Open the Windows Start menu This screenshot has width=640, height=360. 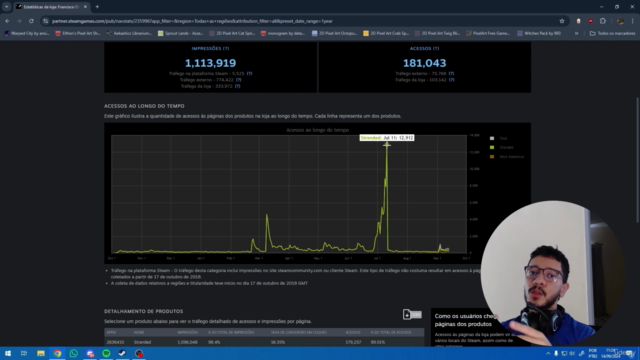point(8,353)
